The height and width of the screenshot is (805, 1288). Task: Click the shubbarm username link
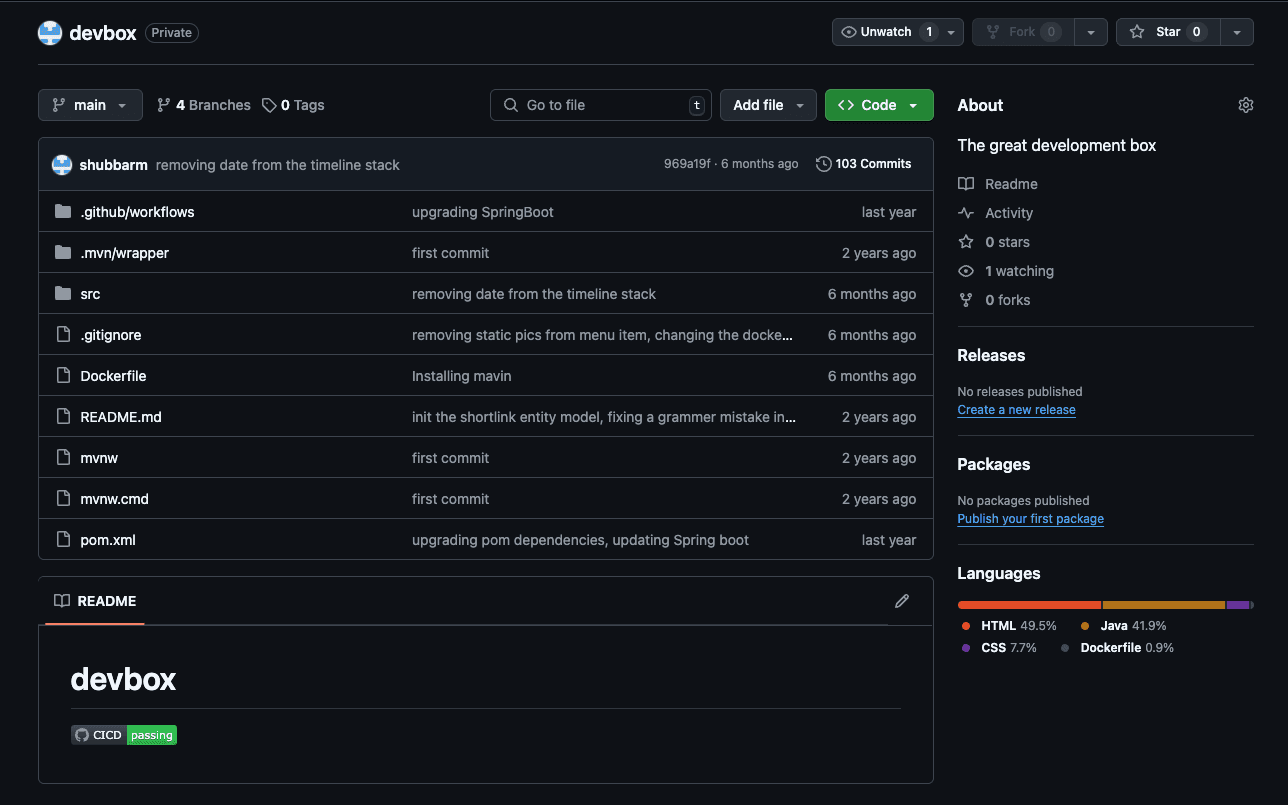coord(114,164)
